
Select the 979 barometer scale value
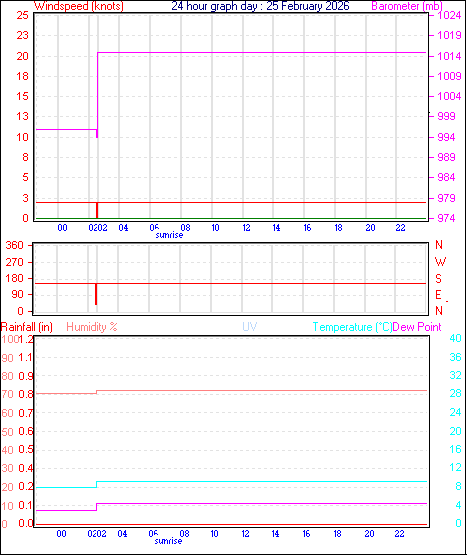[x=446, y=198]
